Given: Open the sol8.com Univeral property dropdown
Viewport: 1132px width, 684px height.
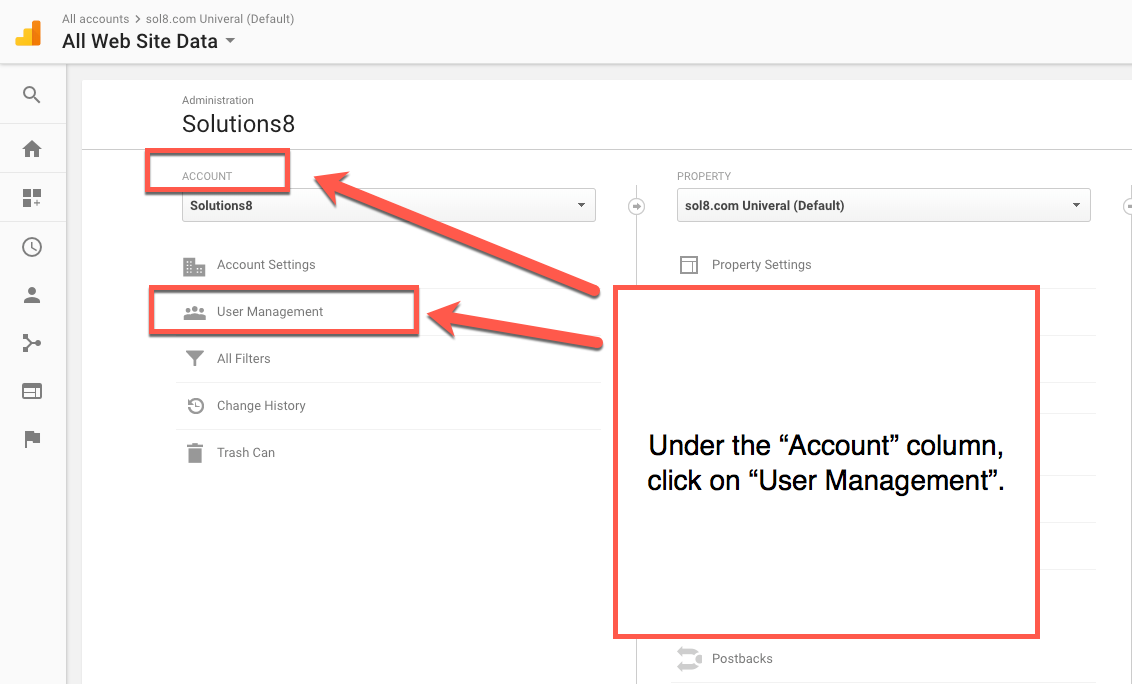Looking at the screenshot, I should click(884, 205).
